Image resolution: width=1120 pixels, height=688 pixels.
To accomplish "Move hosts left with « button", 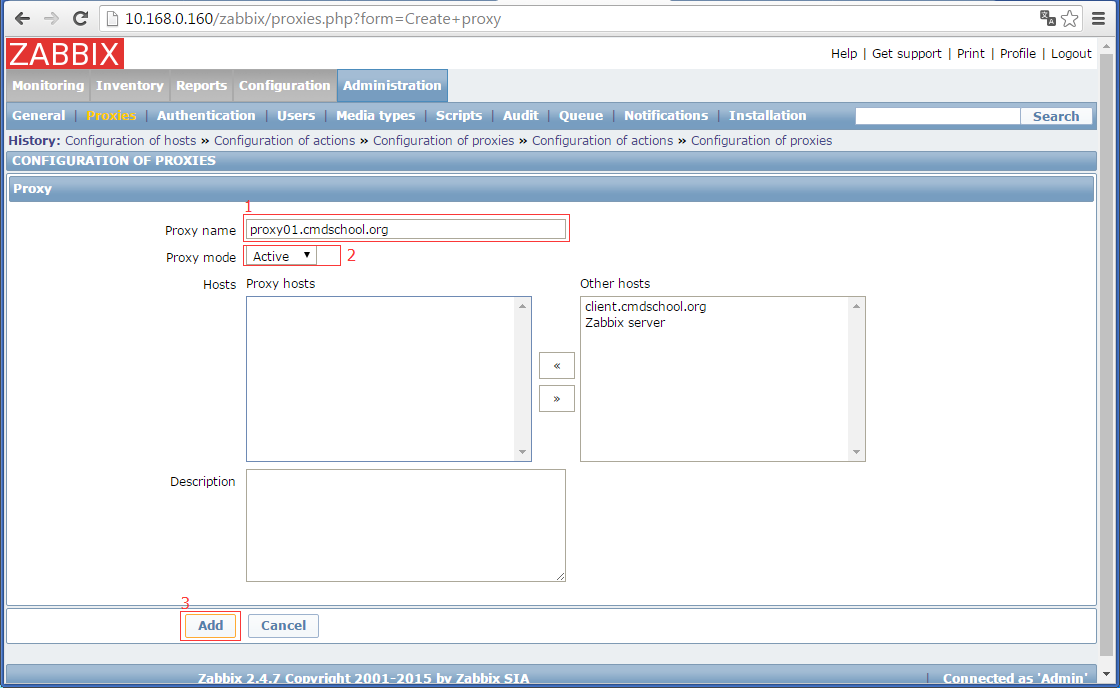I will 556,366.
